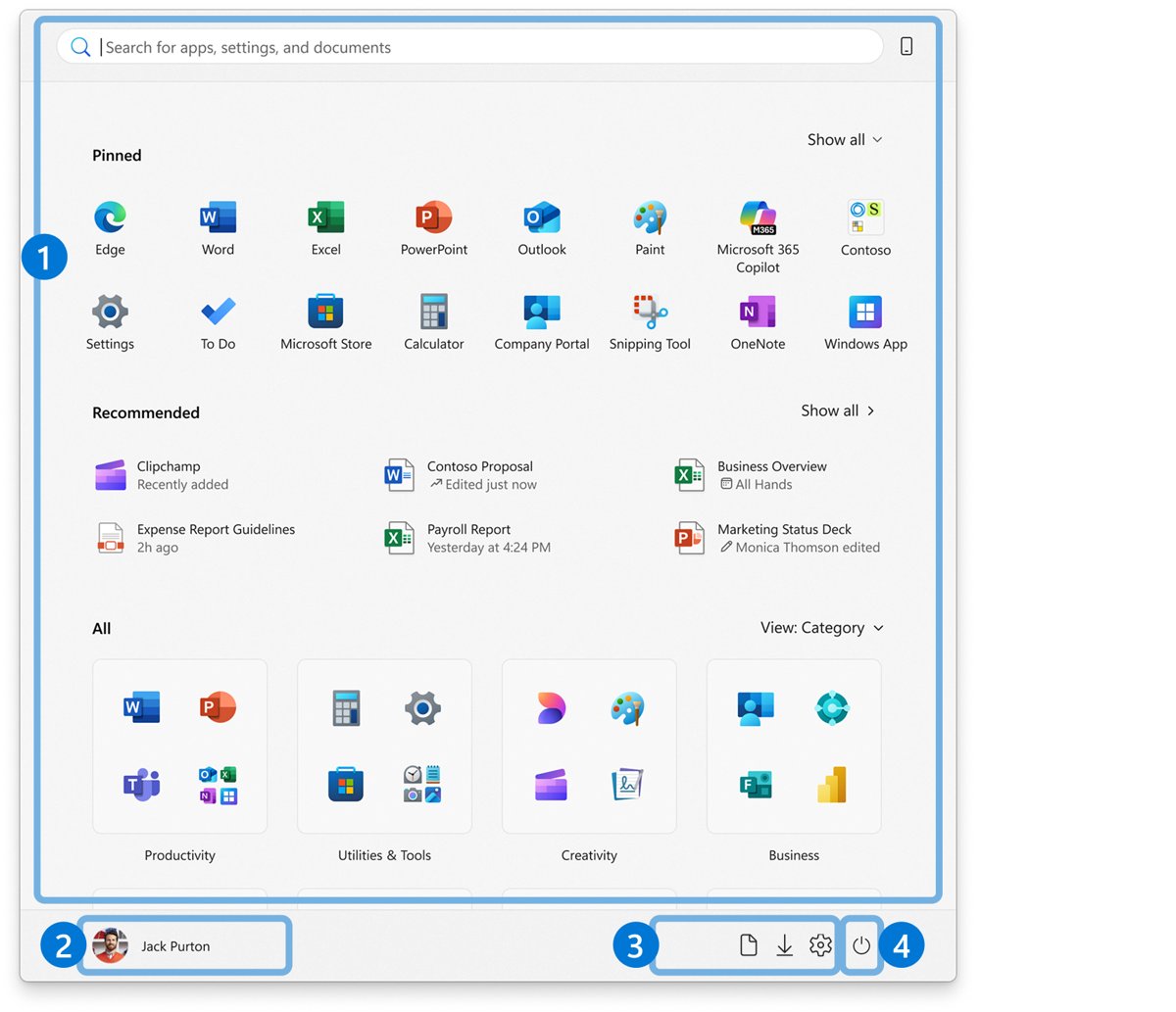Click the Power button
This screenshot has height=1012, width=1176.
pos(861,945)
